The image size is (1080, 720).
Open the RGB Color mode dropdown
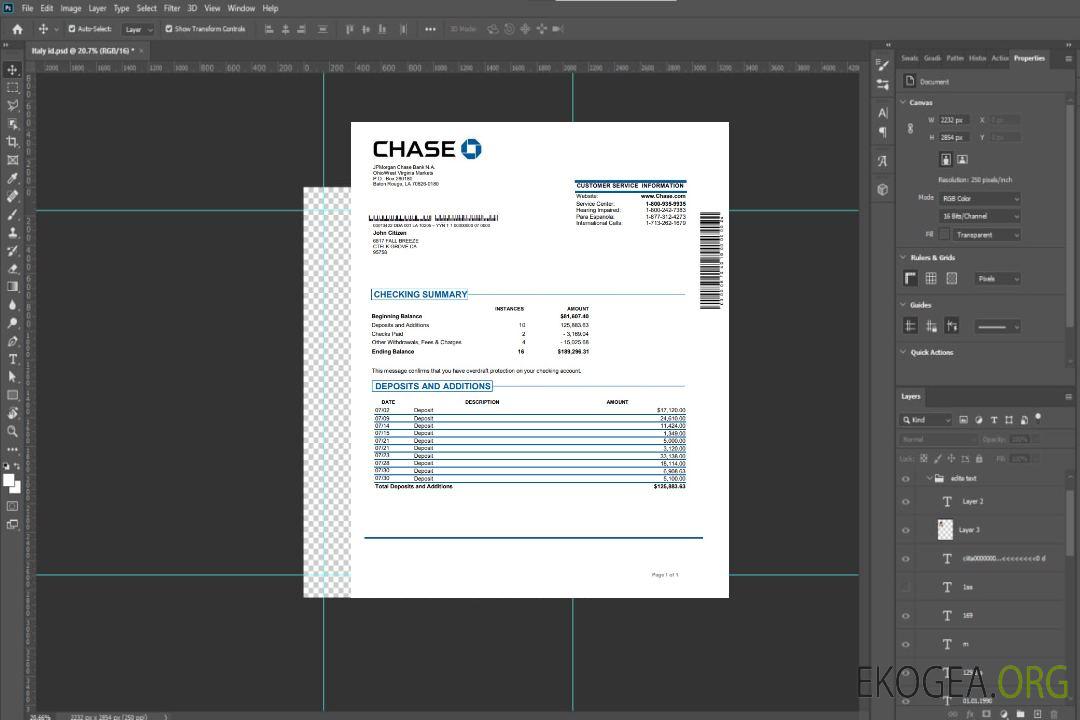tap(980, 198)
